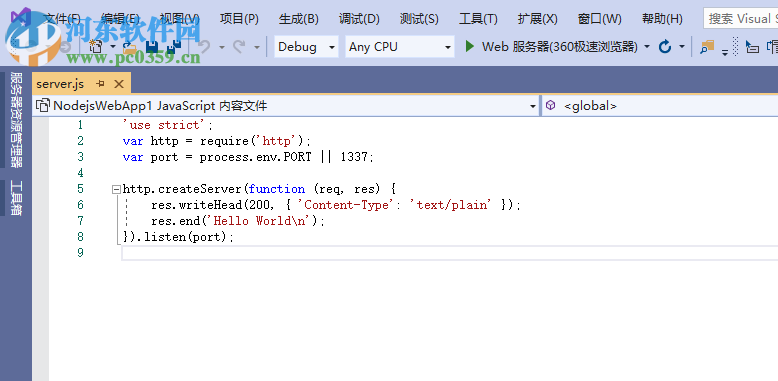
Task: Place cursor on empty line 9
Action: click(x=450, y=253)
